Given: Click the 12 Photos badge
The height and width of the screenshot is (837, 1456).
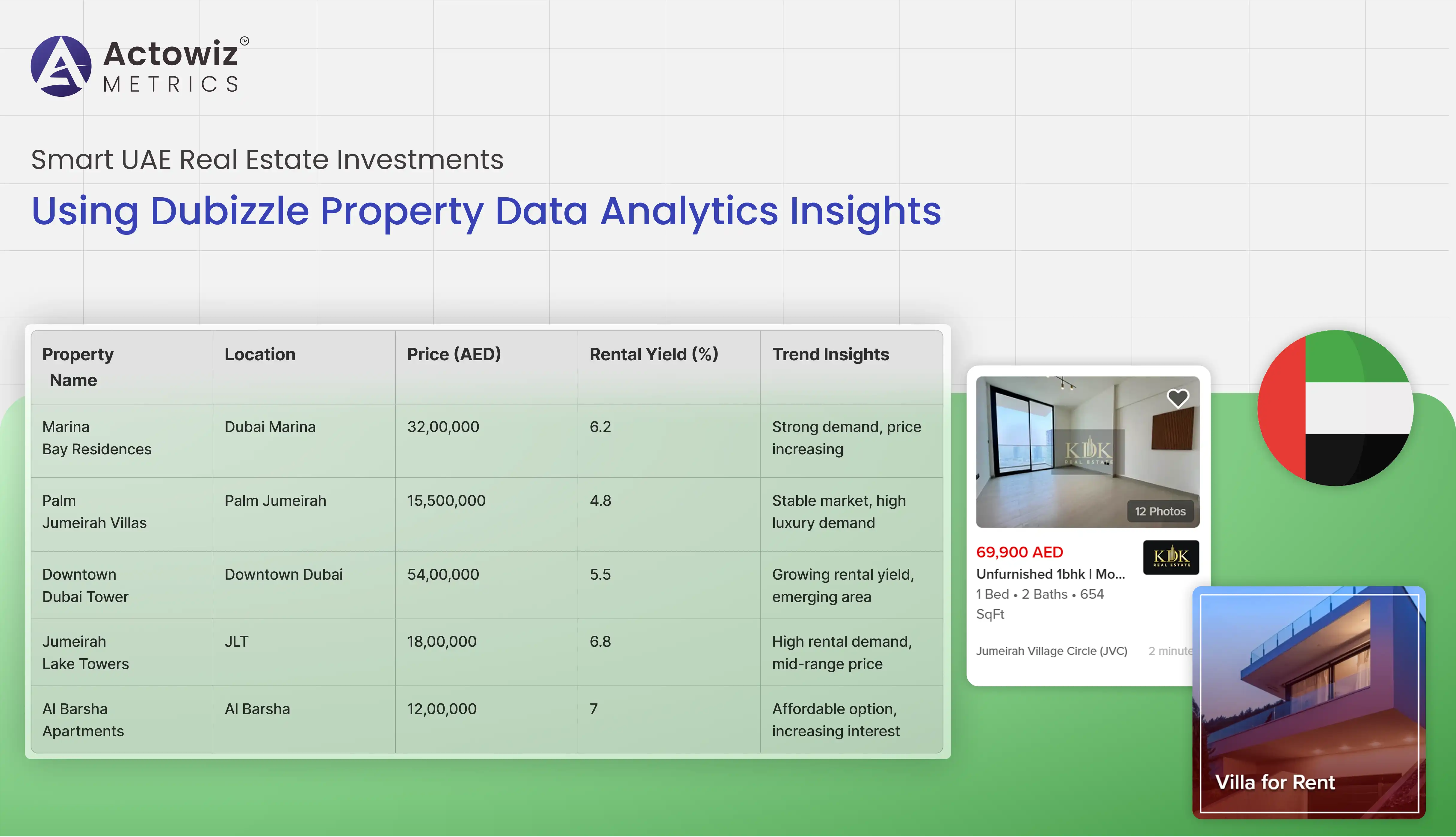Looking at the screenshot, I should (x=1160, y=511).
